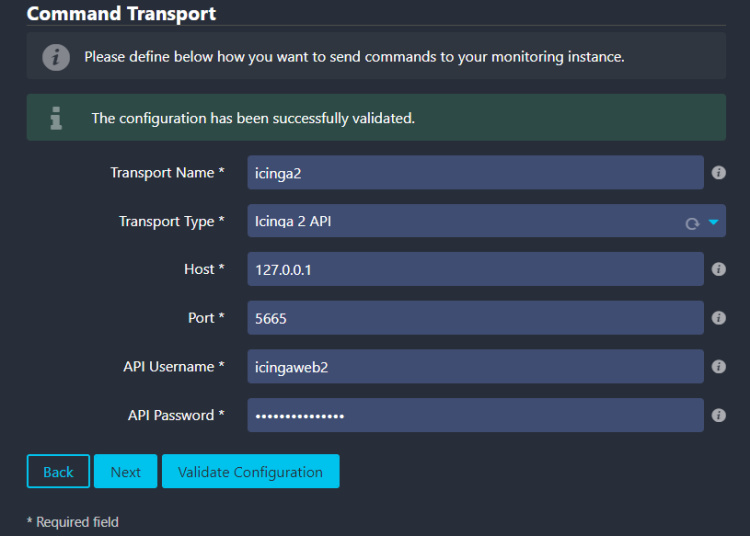Viewport: 750px width, 536px height.
Task: Select the Port field showing 5665
Action: point(475,318)
